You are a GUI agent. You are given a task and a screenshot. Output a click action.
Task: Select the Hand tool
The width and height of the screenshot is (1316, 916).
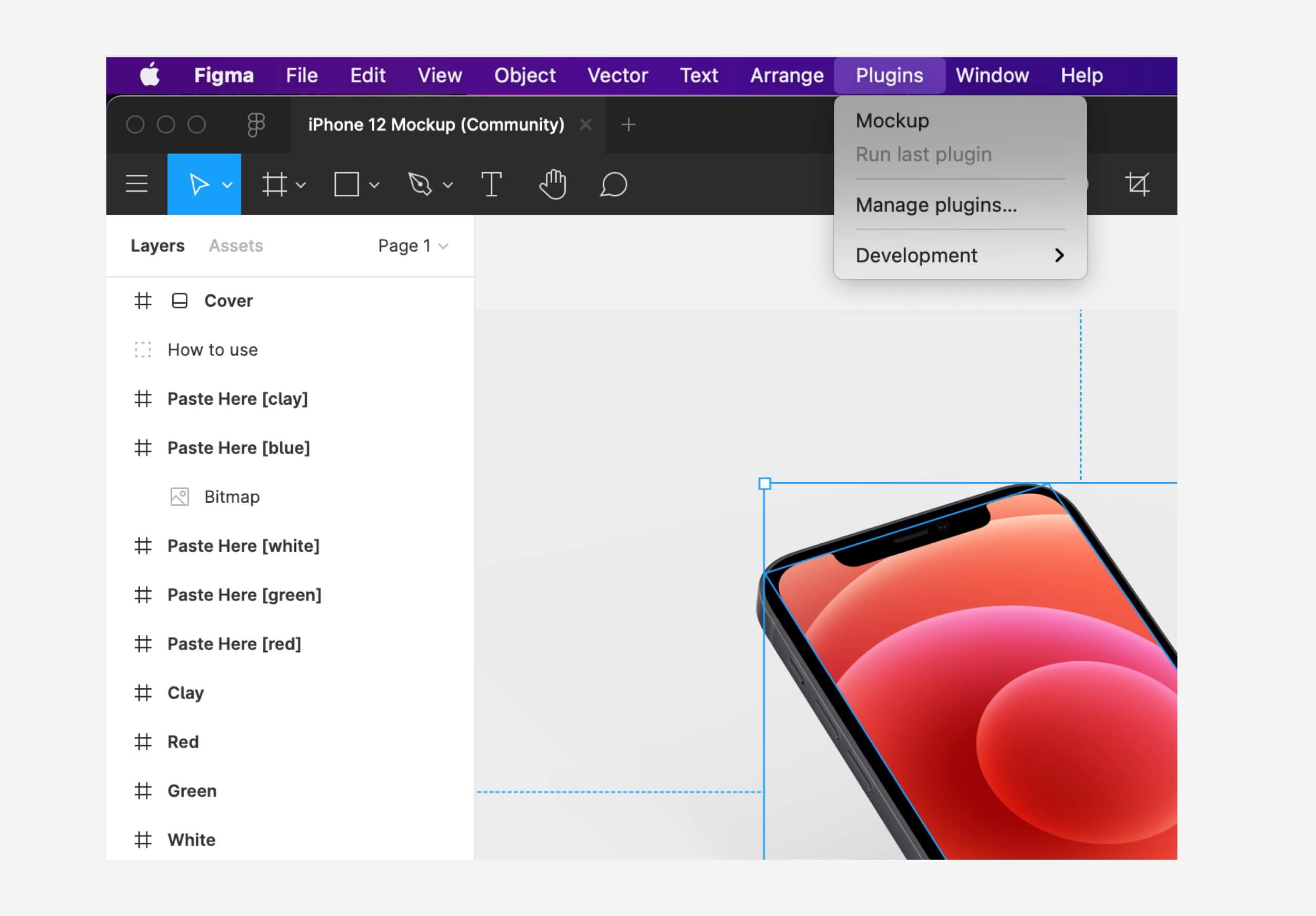coord(553,185)
